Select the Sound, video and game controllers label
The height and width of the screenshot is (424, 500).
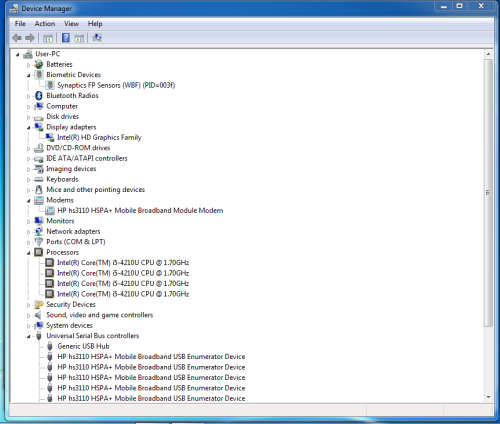coord(100,315)
